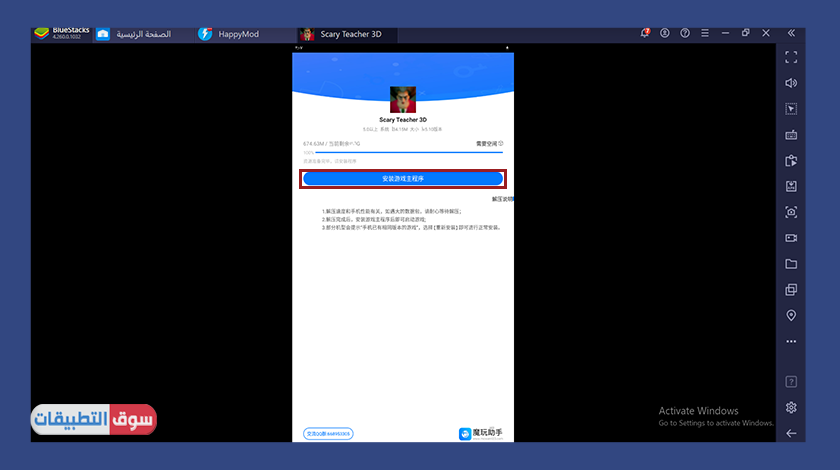
Task: Open multi-instance manager icon
Action: click(x=791, y=290)
